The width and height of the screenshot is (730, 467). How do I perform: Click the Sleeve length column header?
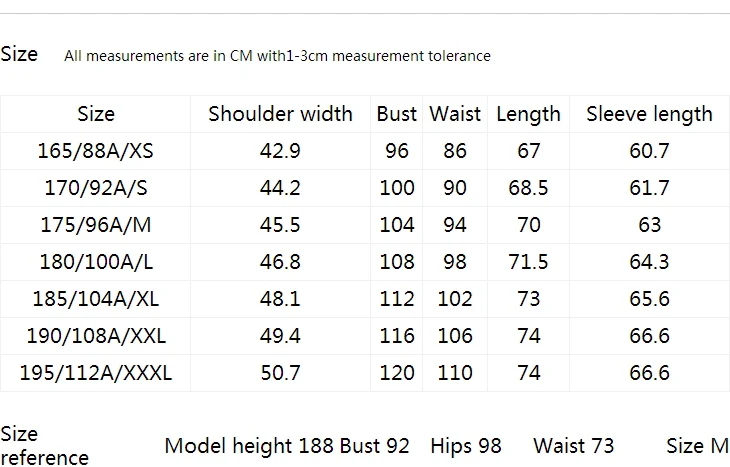pyautogui.click(x=649, y=114)
